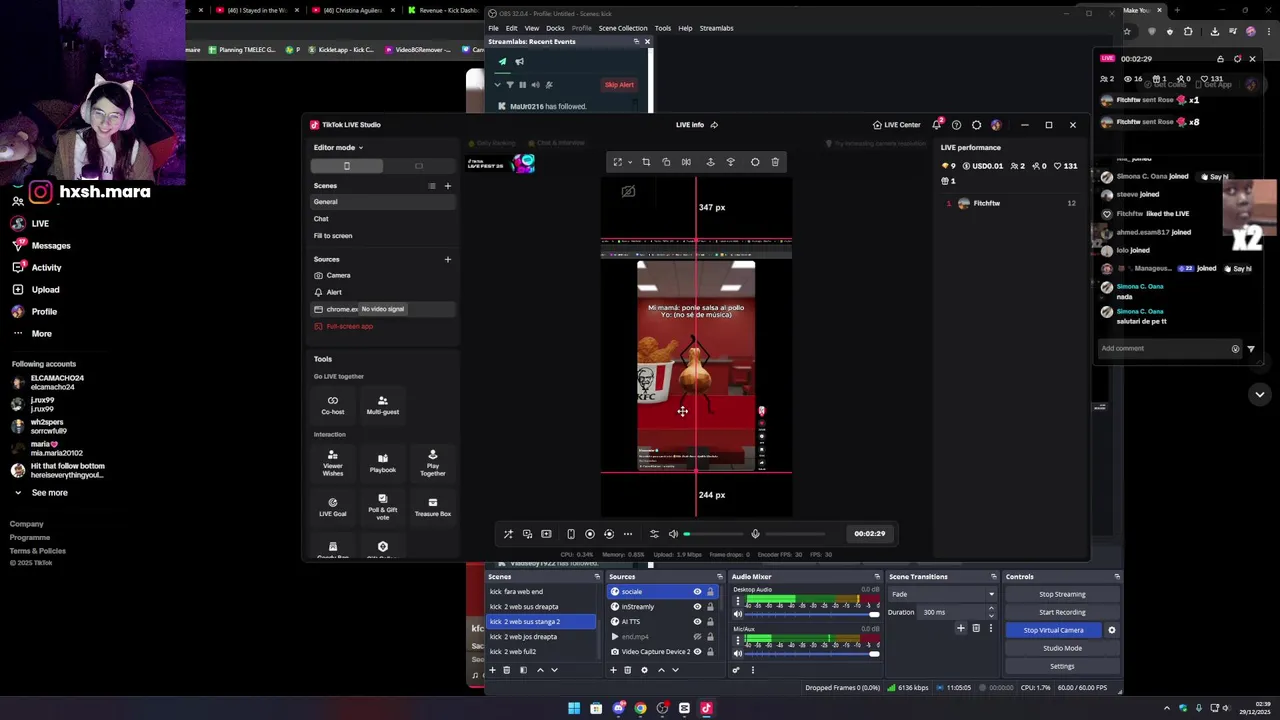1280x720 pixels.
Task: Expand the fit-to-screen dropdown arrow in the preview toolbar
Action: tap(630, 162)
